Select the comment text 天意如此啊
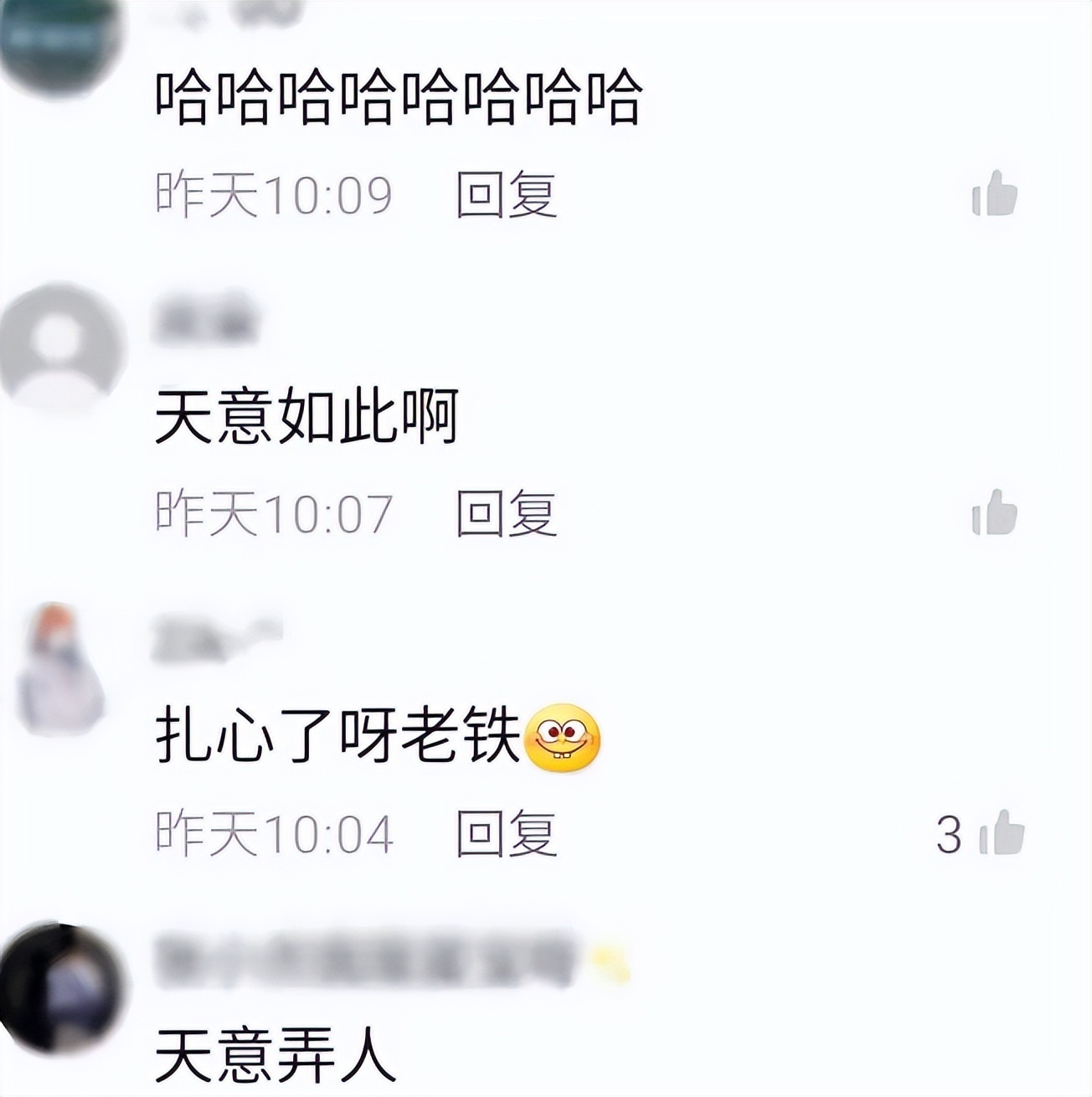The width and height of the screenshot is (1092, 1097). pos(307,417)
